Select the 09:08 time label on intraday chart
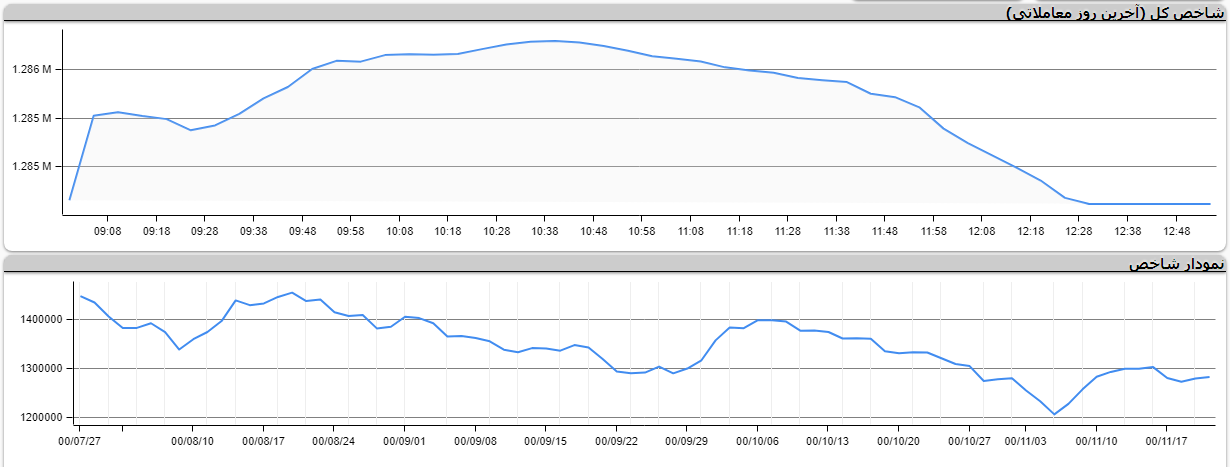 pyautogui.click(x=107, y=231)
